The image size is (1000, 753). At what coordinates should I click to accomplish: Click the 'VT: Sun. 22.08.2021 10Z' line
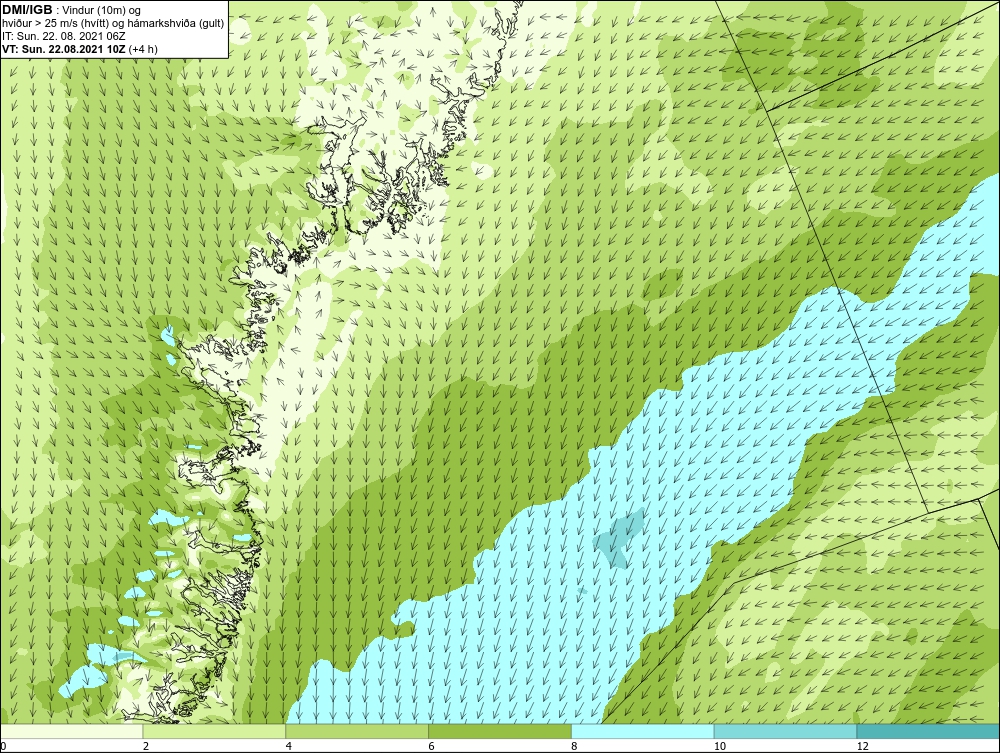click(64, 49)
